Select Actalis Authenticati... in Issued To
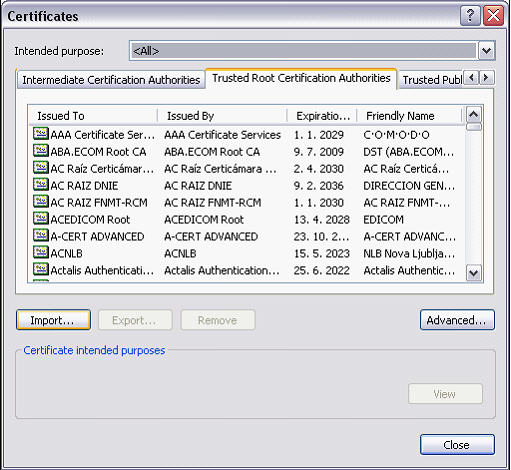The height and width of the screenshot is (470, 511). point(102,270)
